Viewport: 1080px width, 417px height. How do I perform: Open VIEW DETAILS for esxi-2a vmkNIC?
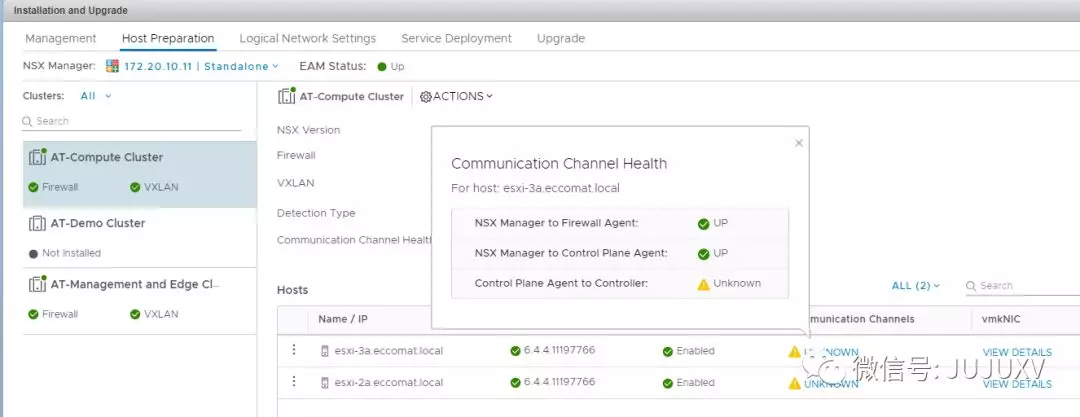[1017, 384]
